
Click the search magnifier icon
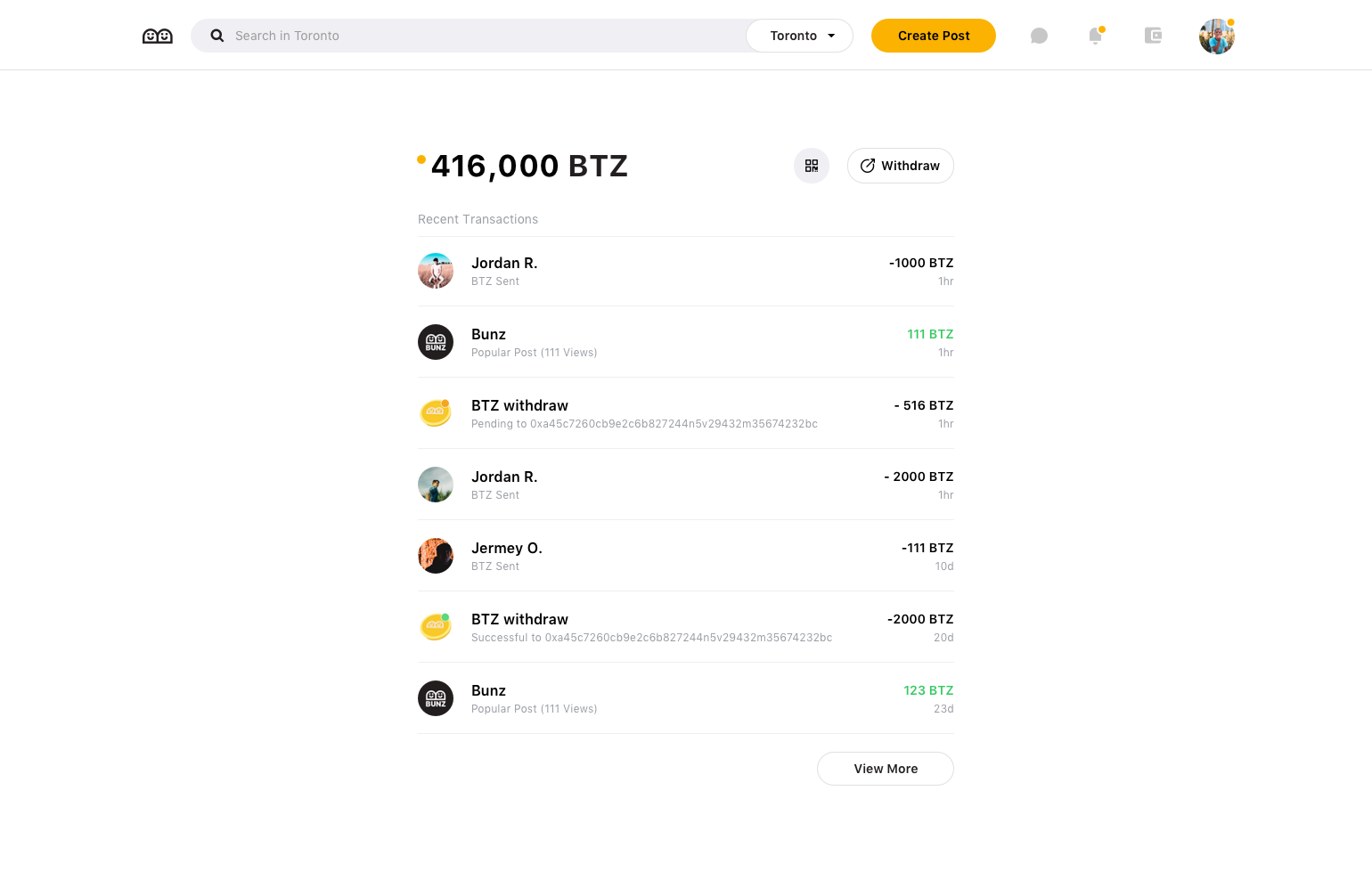216,36
